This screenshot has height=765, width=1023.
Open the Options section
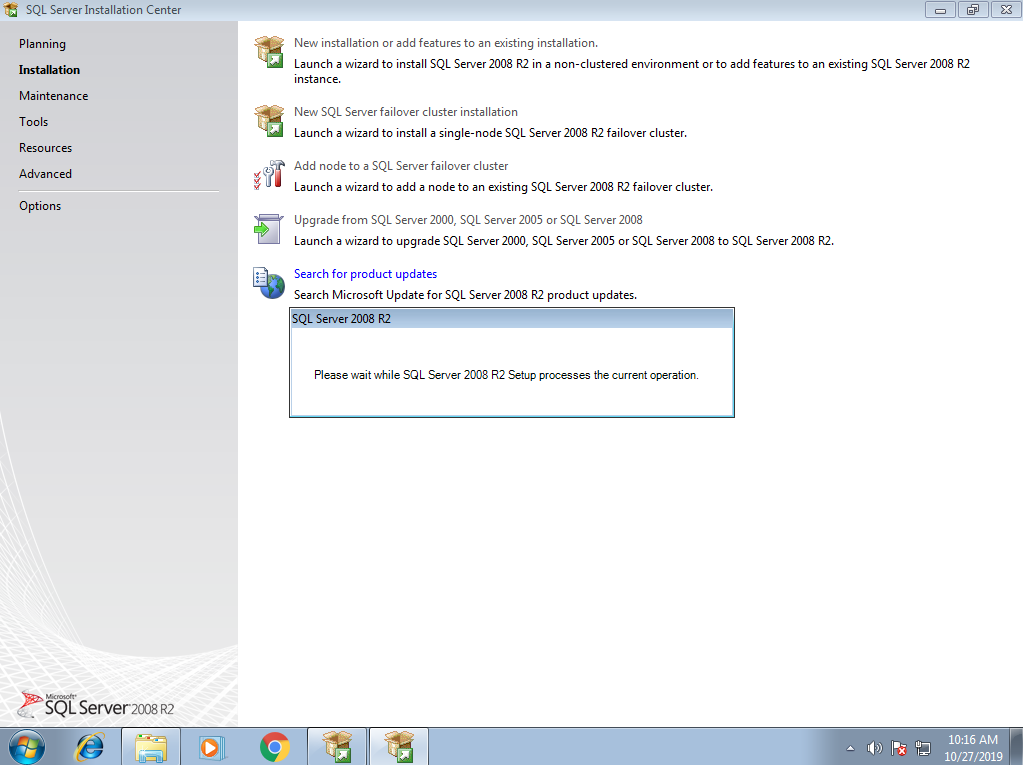click(40, 206)
